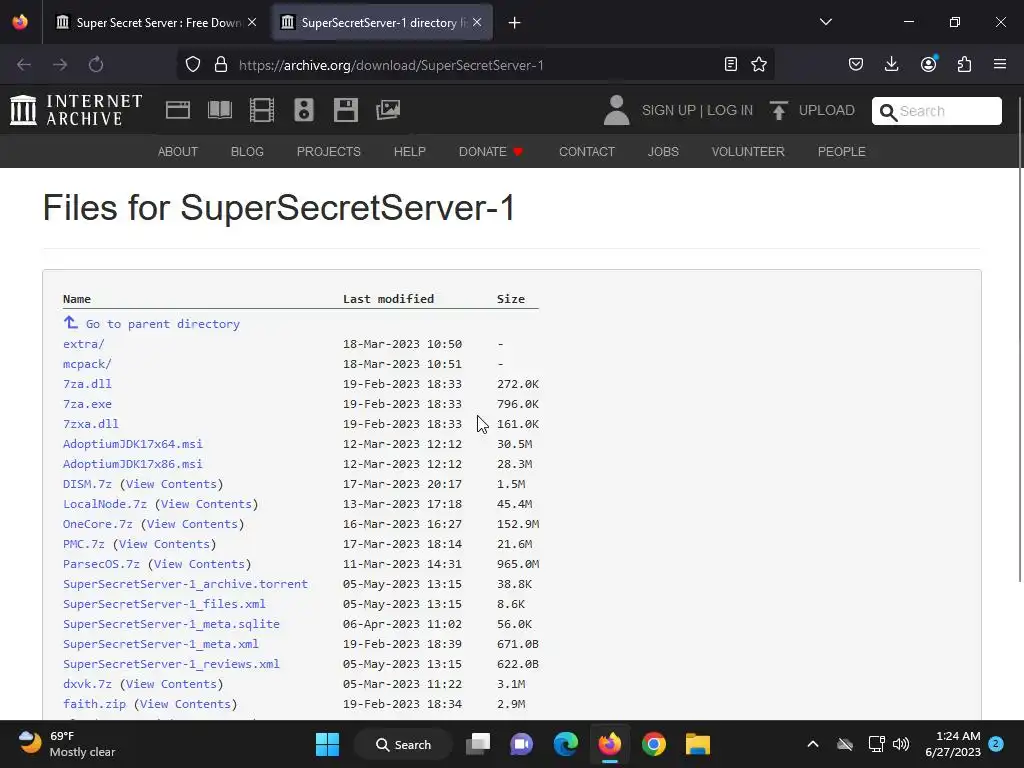The height and width of the screenshot is (768, 1024).
Task: Download 7za.exe file
Action: tap(87, 404)
